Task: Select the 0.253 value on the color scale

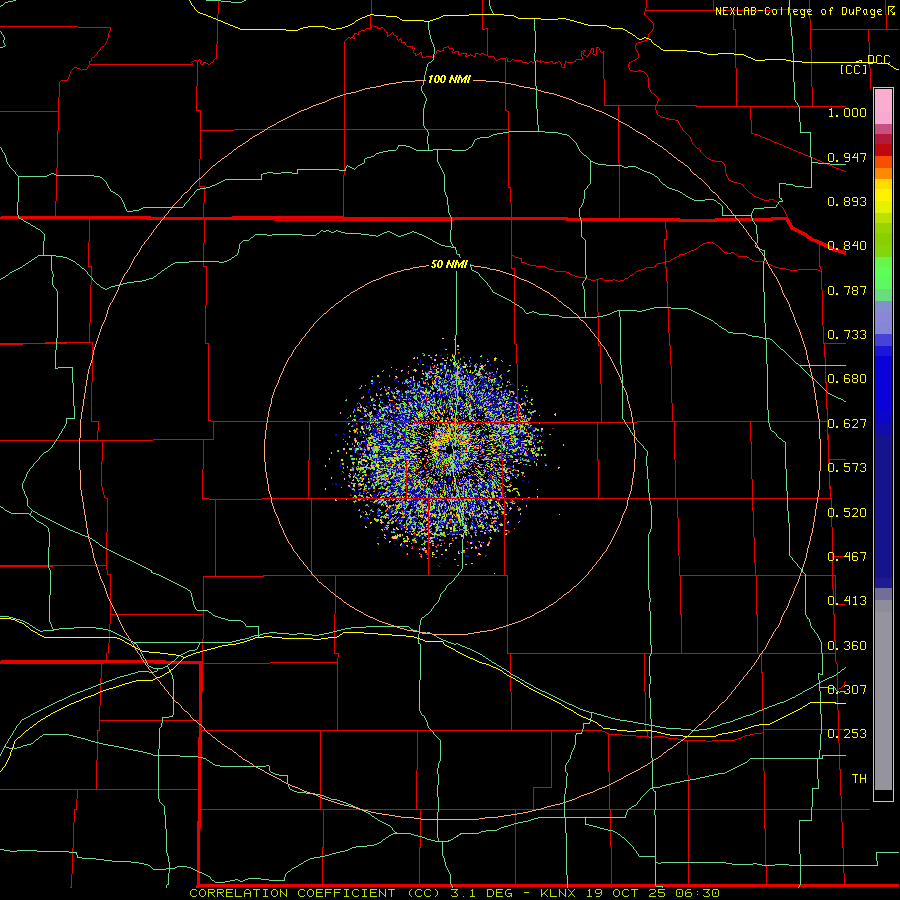Action: (x=847, y=734)
